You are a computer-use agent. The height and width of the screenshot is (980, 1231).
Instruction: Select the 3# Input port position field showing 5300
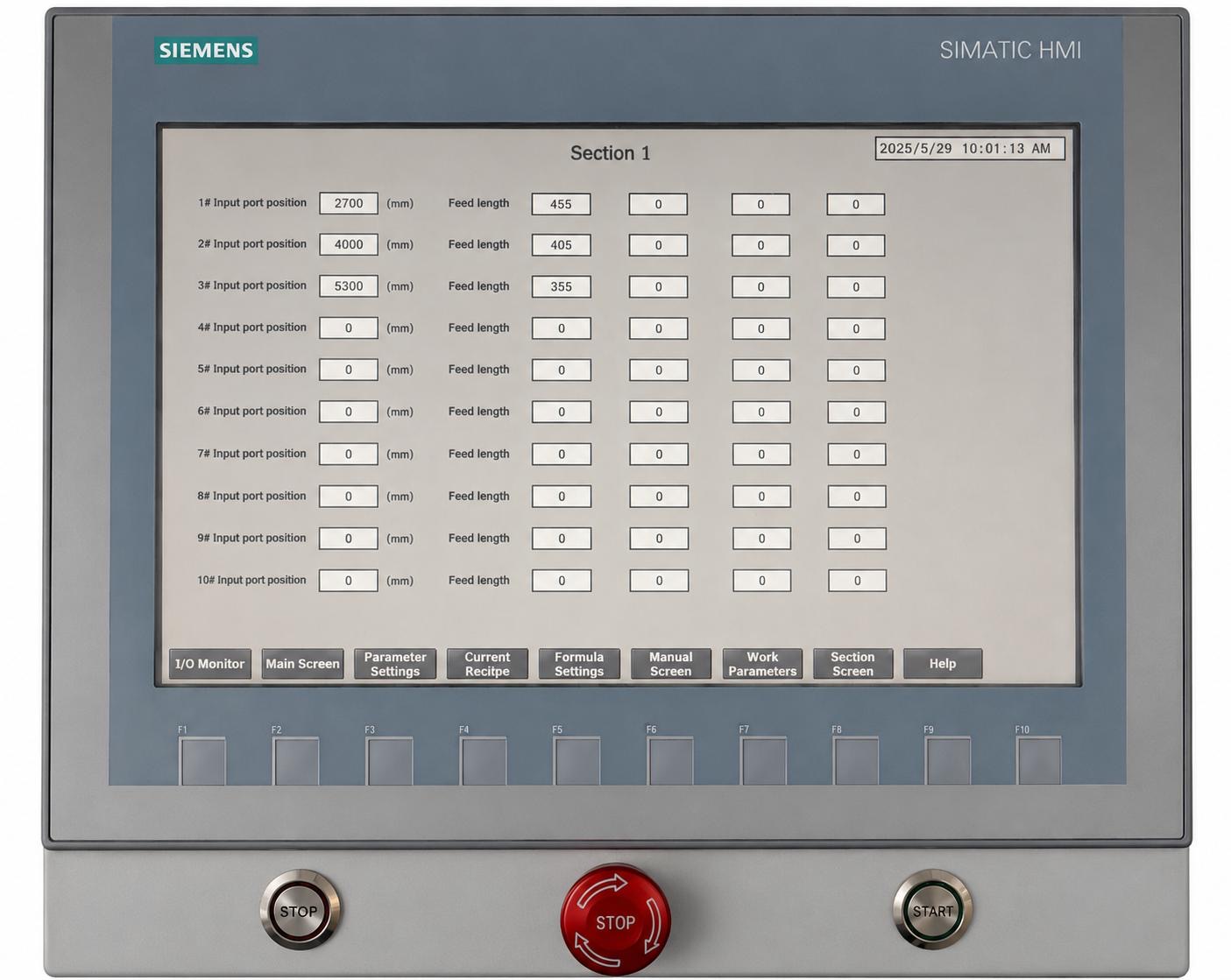click(x=349, y=286)
